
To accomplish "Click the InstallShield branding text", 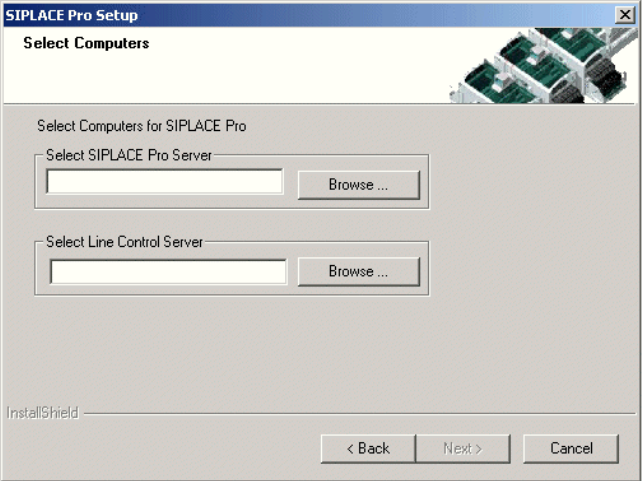I will coord(43,413).
